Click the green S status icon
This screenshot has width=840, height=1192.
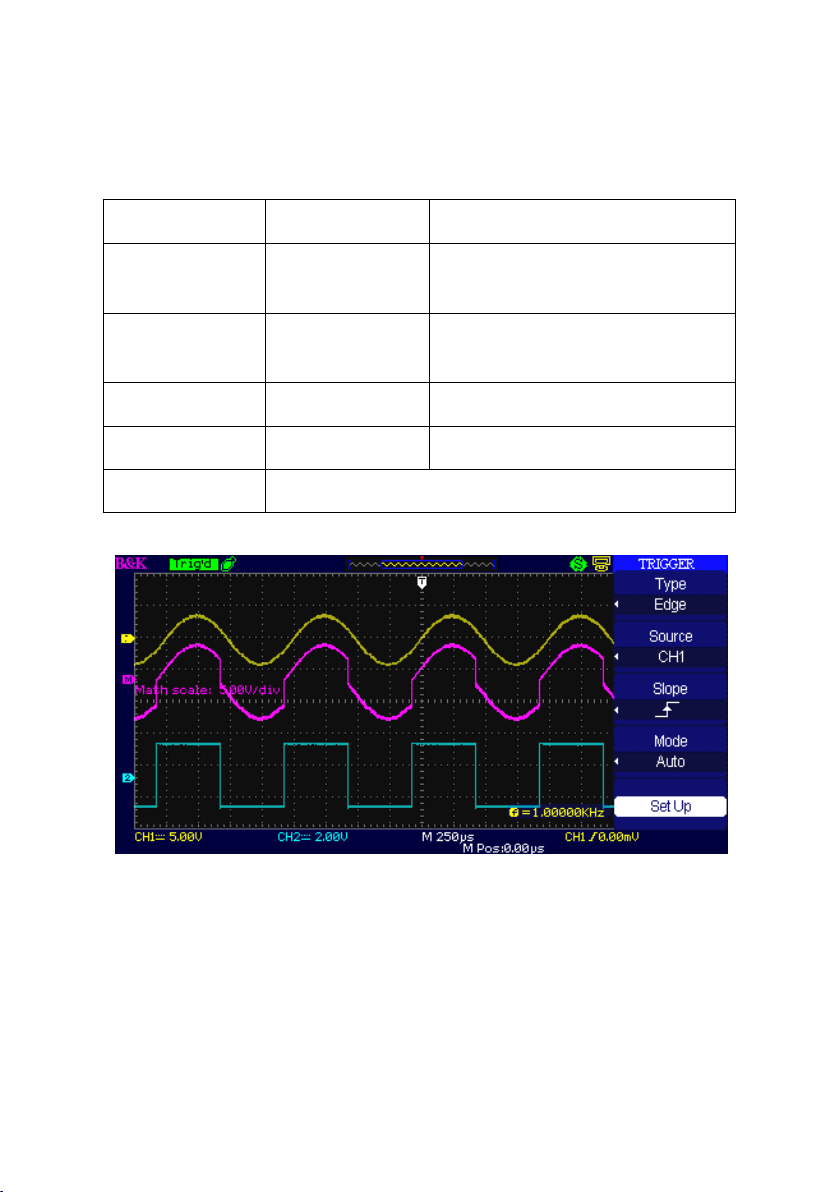point(578,563)
